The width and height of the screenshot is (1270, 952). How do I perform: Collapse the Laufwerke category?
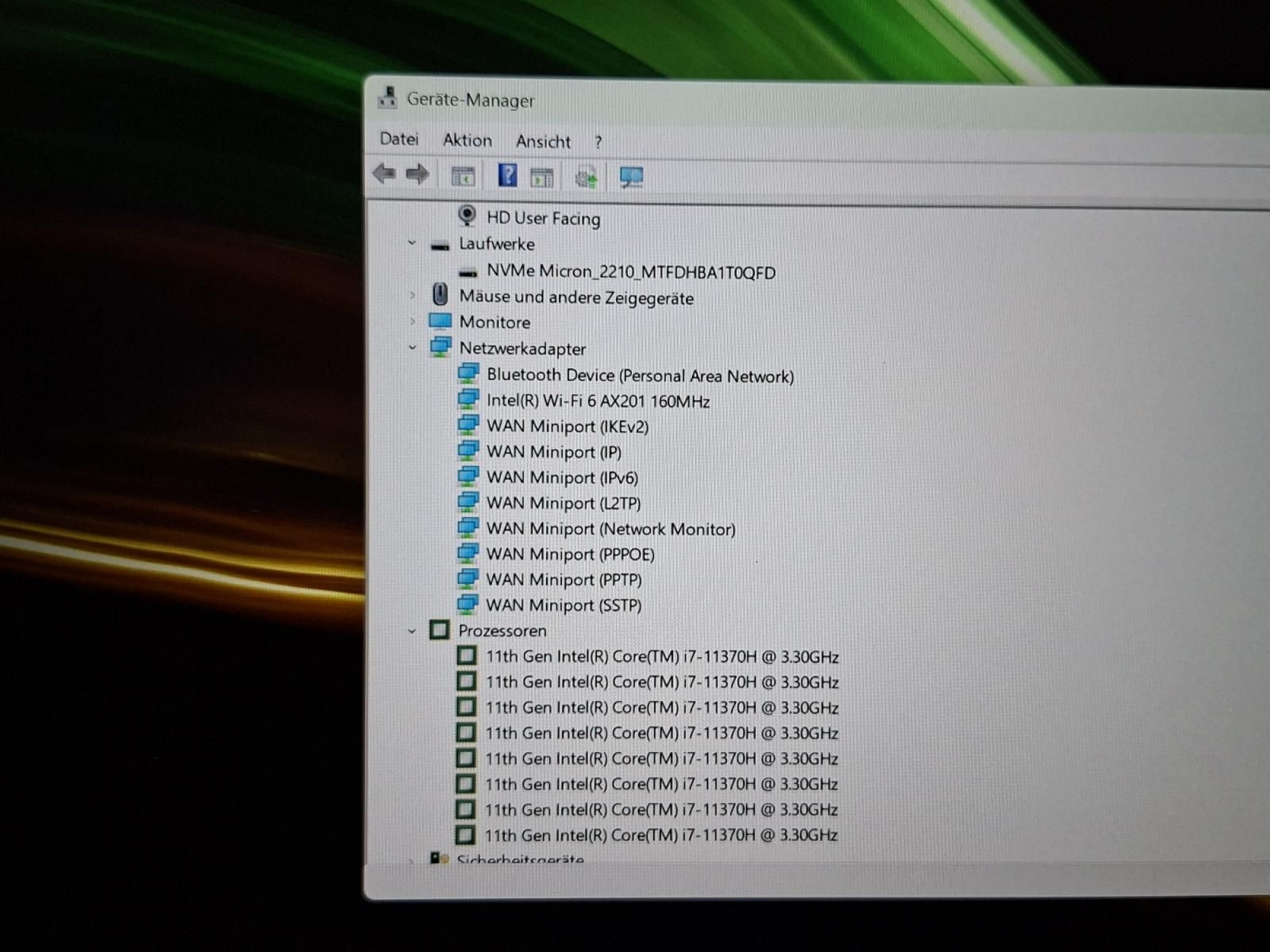[412, 243]
